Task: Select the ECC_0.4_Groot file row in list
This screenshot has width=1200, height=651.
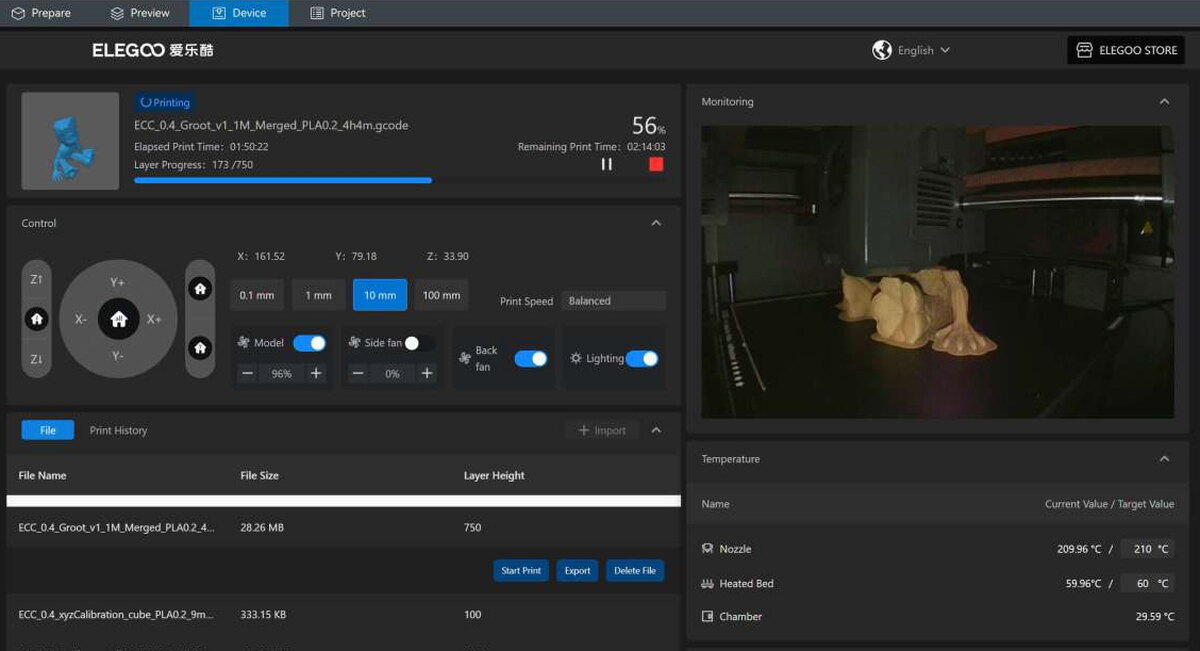Action: 343,527
